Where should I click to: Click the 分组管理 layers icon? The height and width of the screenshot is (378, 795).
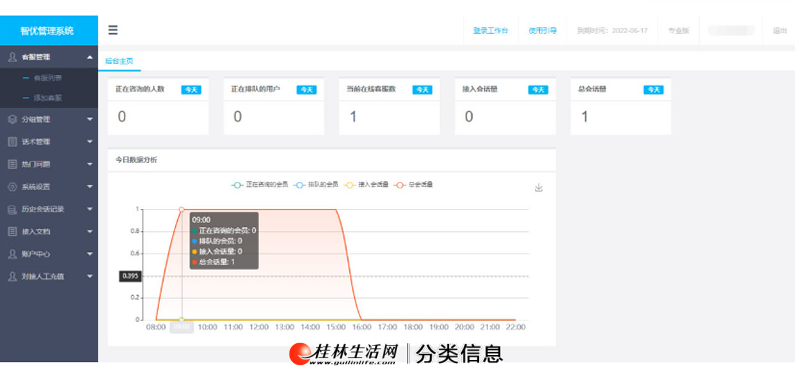click(13, 120)
